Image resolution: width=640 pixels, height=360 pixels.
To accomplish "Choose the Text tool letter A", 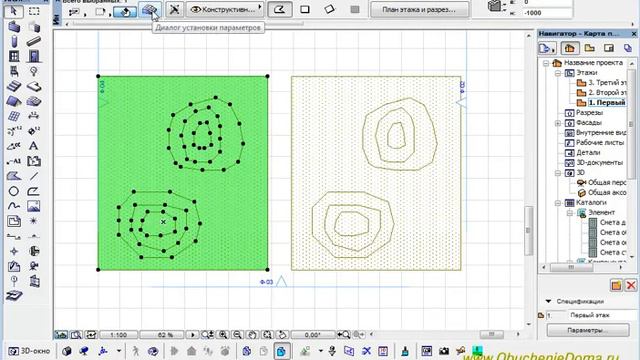I will (x=34, y=146).
